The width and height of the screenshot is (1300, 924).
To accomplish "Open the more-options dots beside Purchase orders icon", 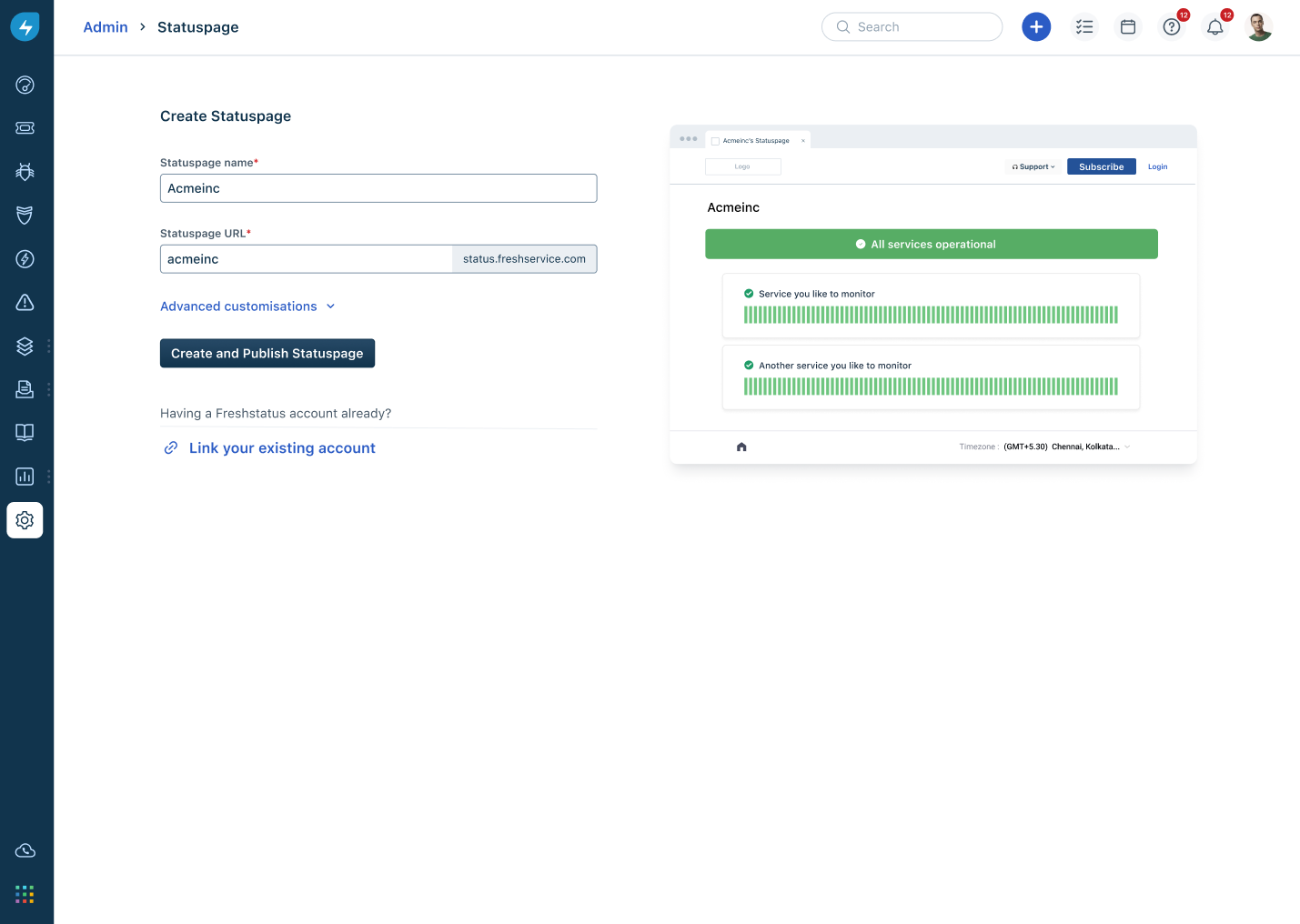I will tap(48, 389).
